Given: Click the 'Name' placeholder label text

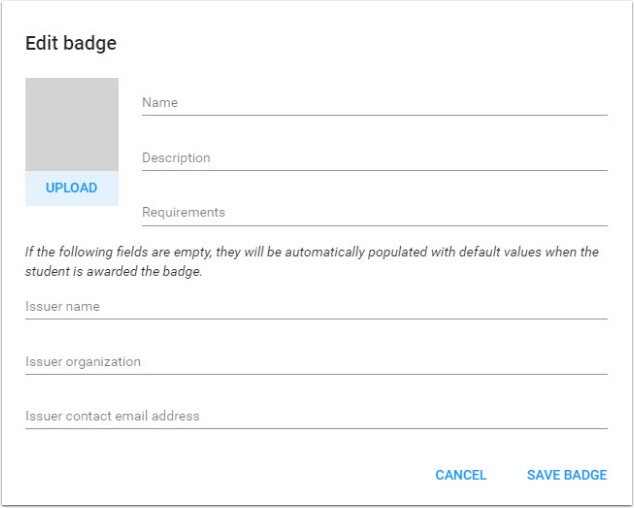Looking at the screenshot, I should point(160,102).
